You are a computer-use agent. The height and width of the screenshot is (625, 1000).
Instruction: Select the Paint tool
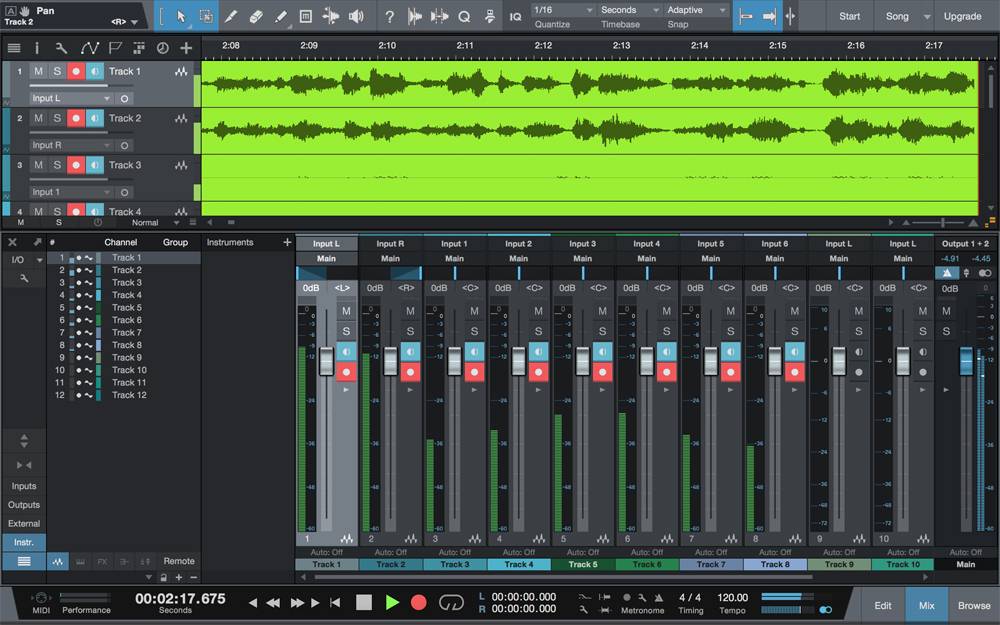click(281, 17)
